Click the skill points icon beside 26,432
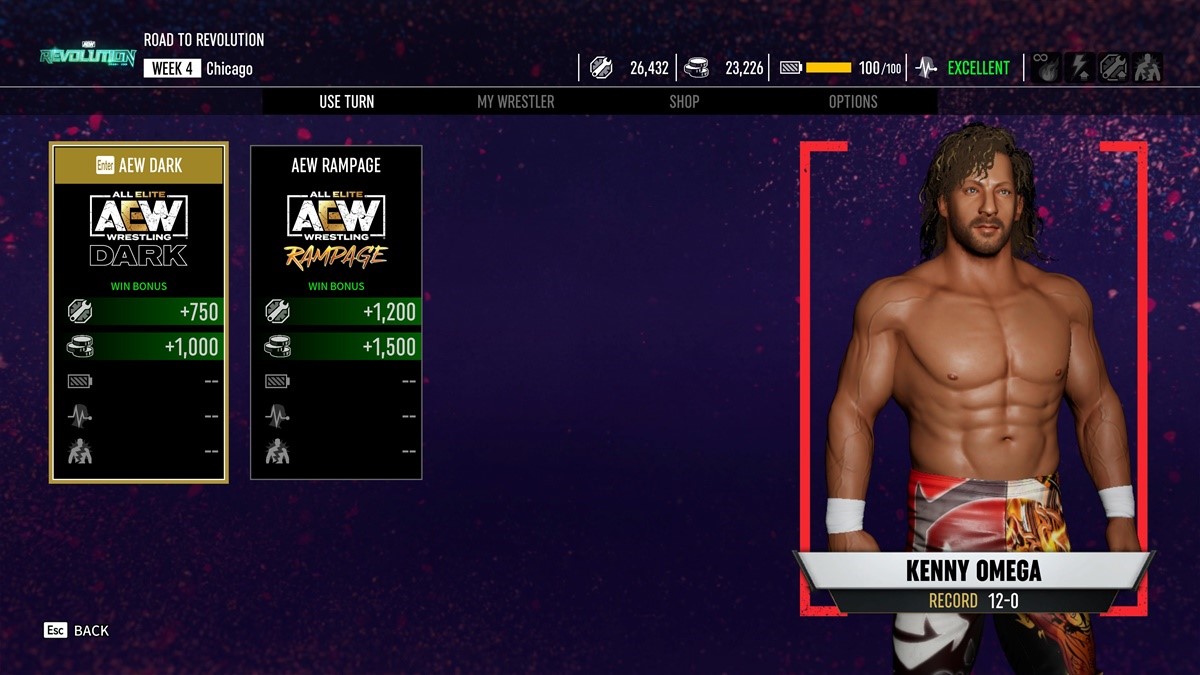This screenshot has width=1200, height=675. pos(601,68)
